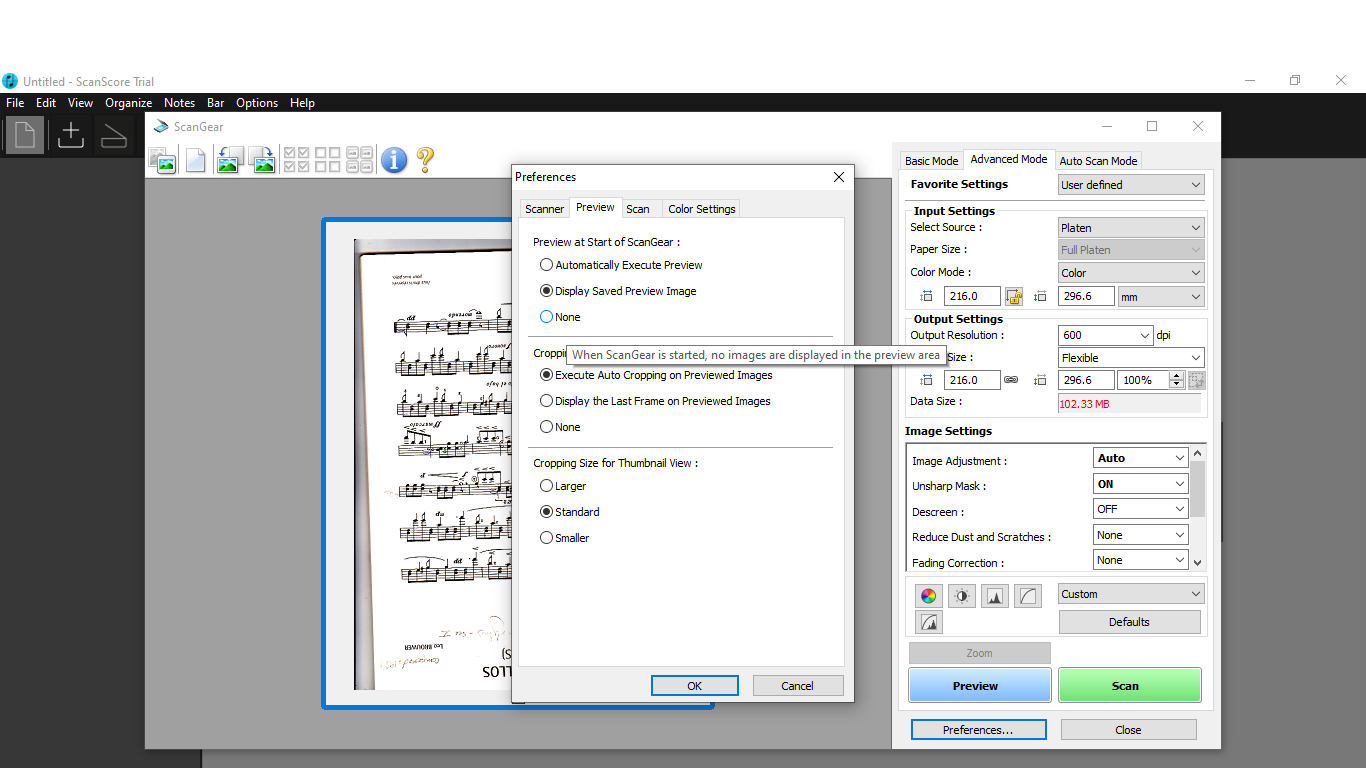Open the Select Source dropdown showing Platen
The height and width of the screenshot is (768, 1366).
[1131, 228]
